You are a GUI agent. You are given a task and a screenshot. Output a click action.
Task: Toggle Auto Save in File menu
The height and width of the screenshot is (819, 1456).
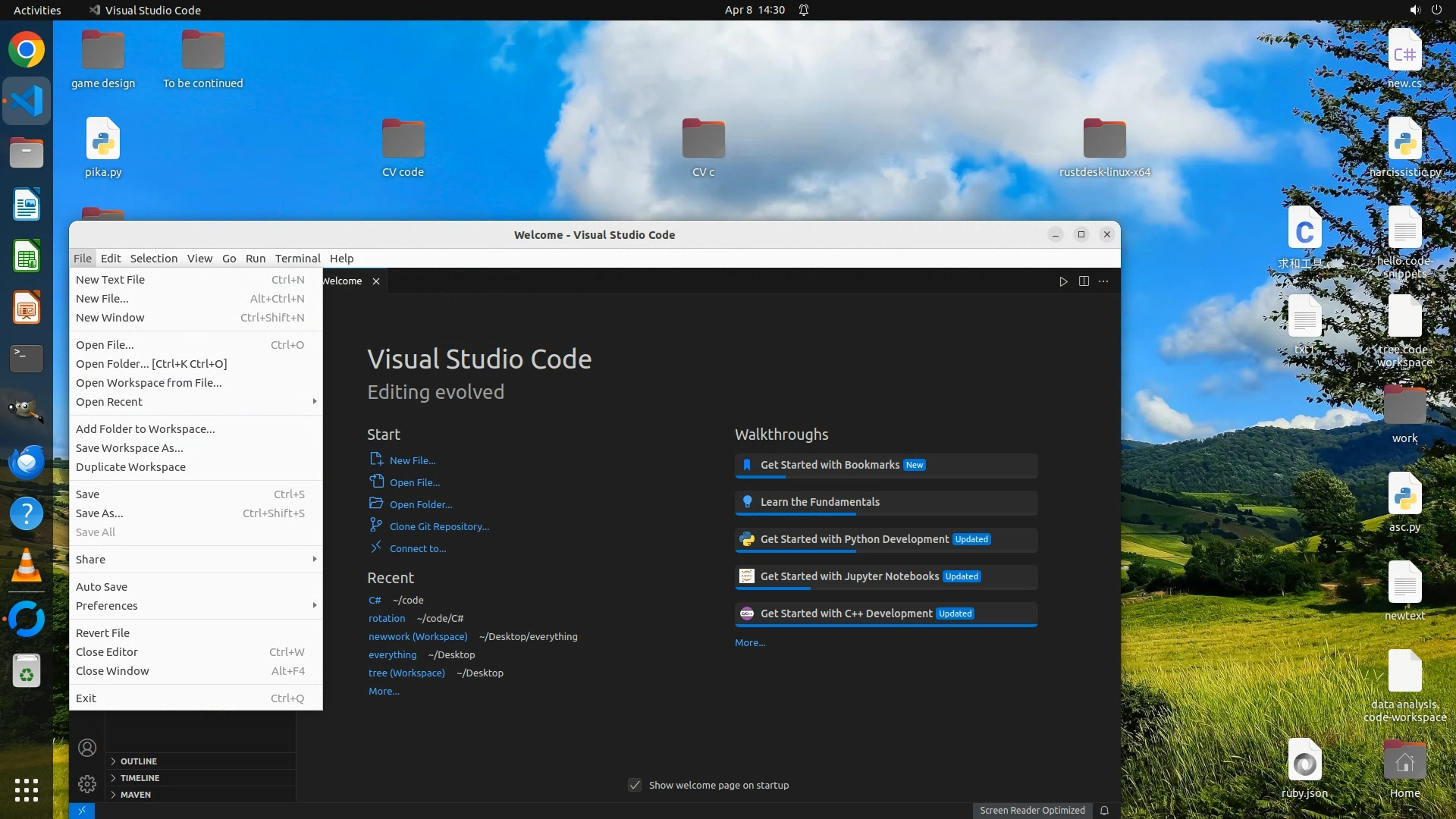click(x=102, y=587)
